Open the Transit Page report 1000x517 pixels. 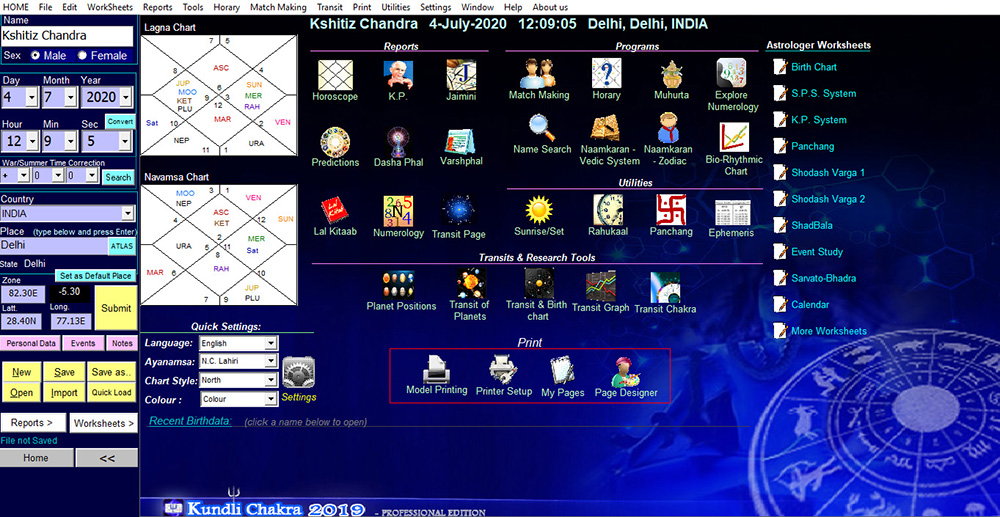(x=459, y=210)
